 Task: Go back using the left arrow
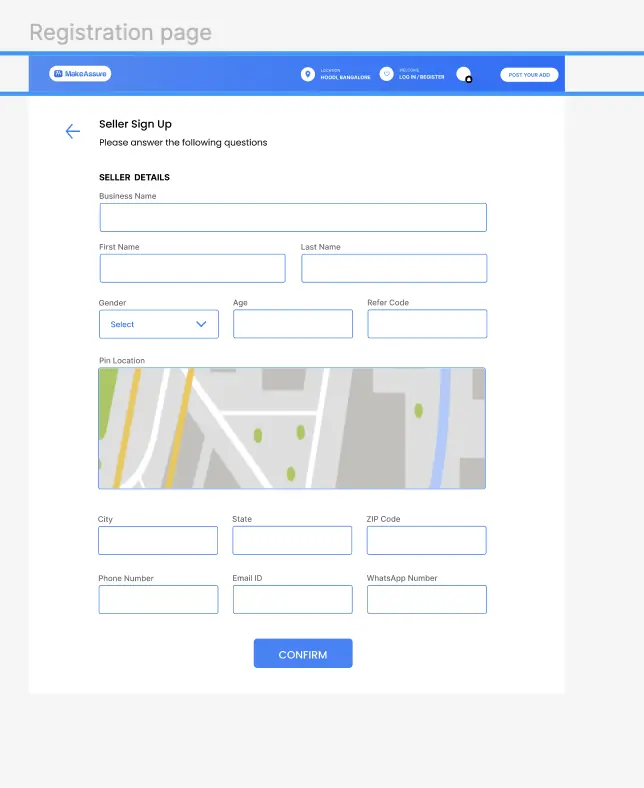pyautogui.click(x=73, y=131)
